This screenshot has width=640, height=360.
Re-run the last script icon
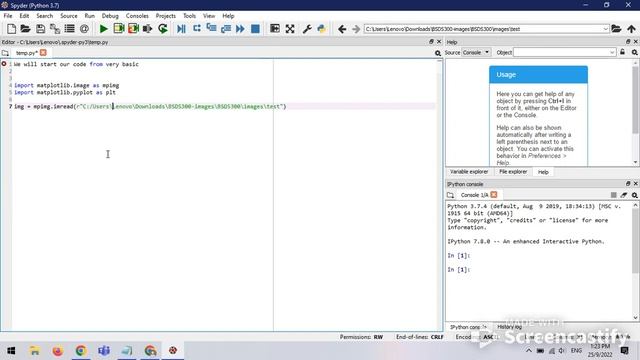[x=162, y=29]
